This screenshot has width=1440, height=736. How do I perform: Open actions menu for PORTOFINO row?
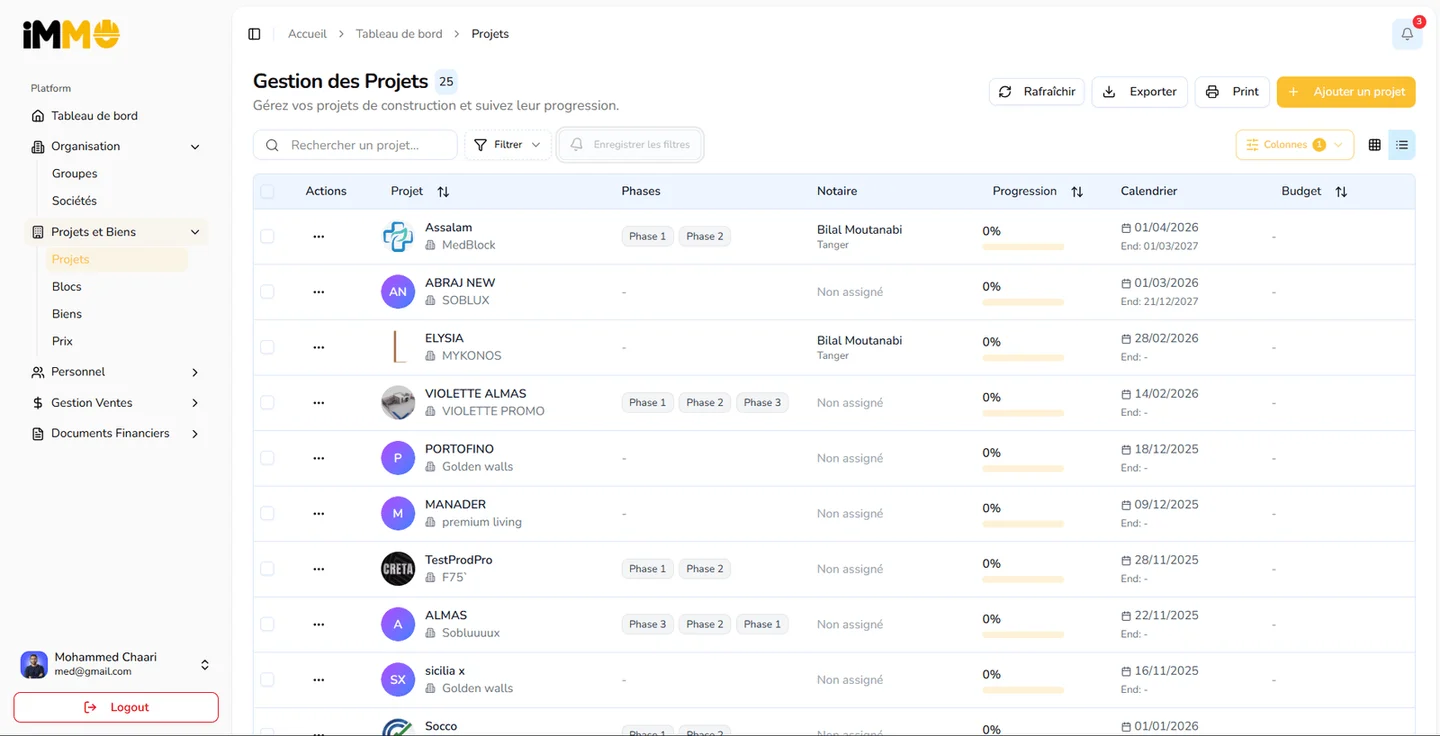[318, 458]
